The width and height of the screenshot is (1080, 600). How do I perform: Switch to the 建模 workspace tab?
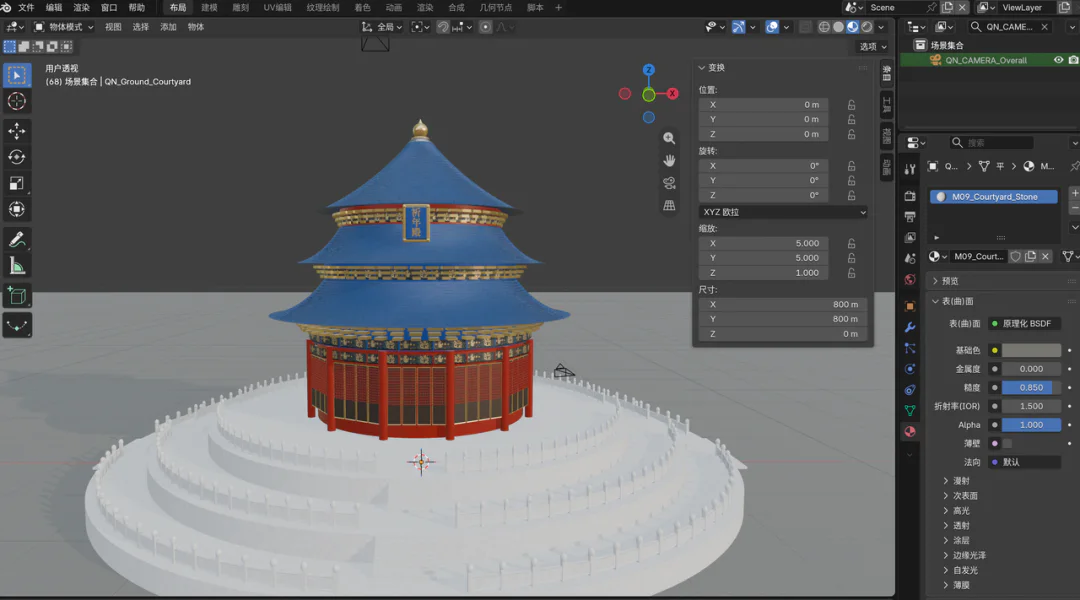point(209,8)
